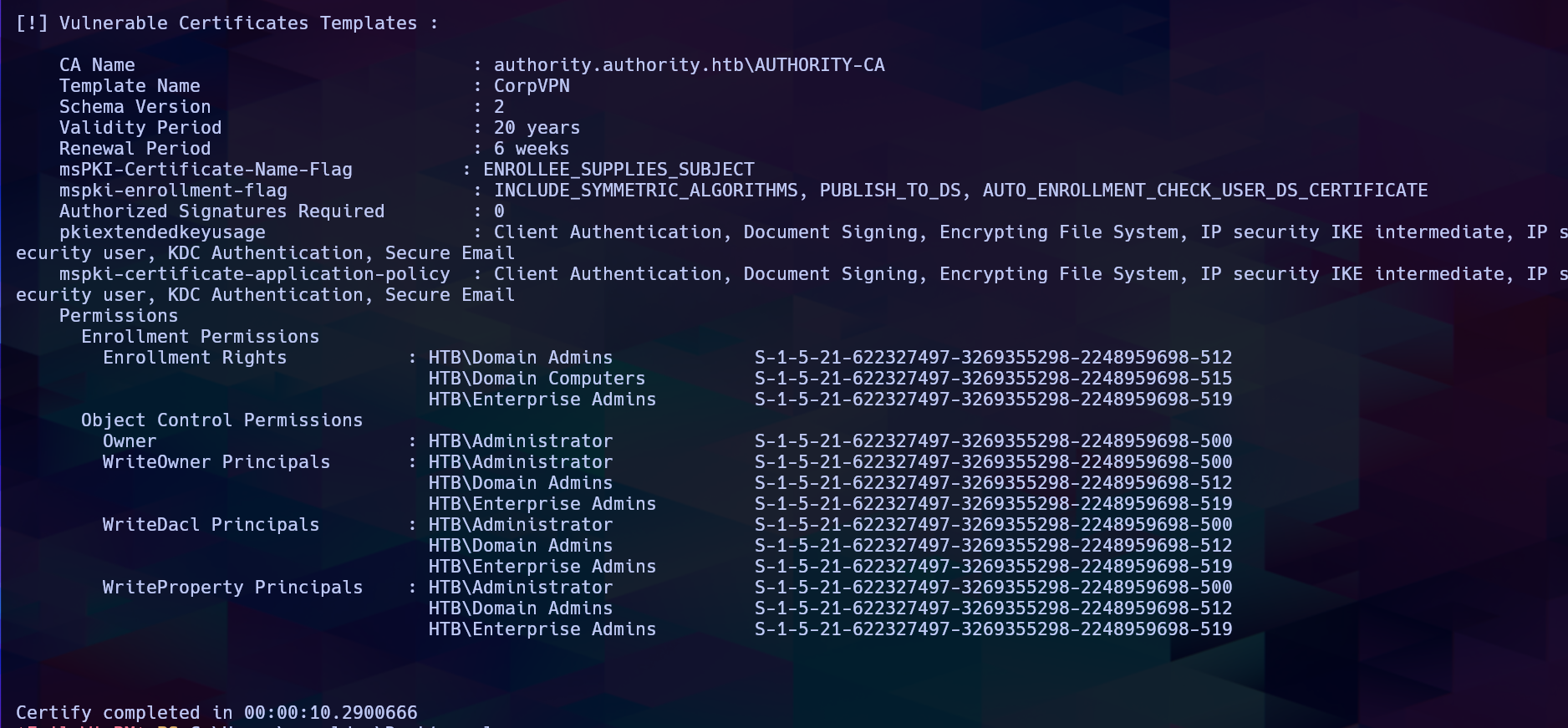1568x728 pixels.
Task: Click the 'WriteDacl Principals' label
Action: click(x=211, y=525)
